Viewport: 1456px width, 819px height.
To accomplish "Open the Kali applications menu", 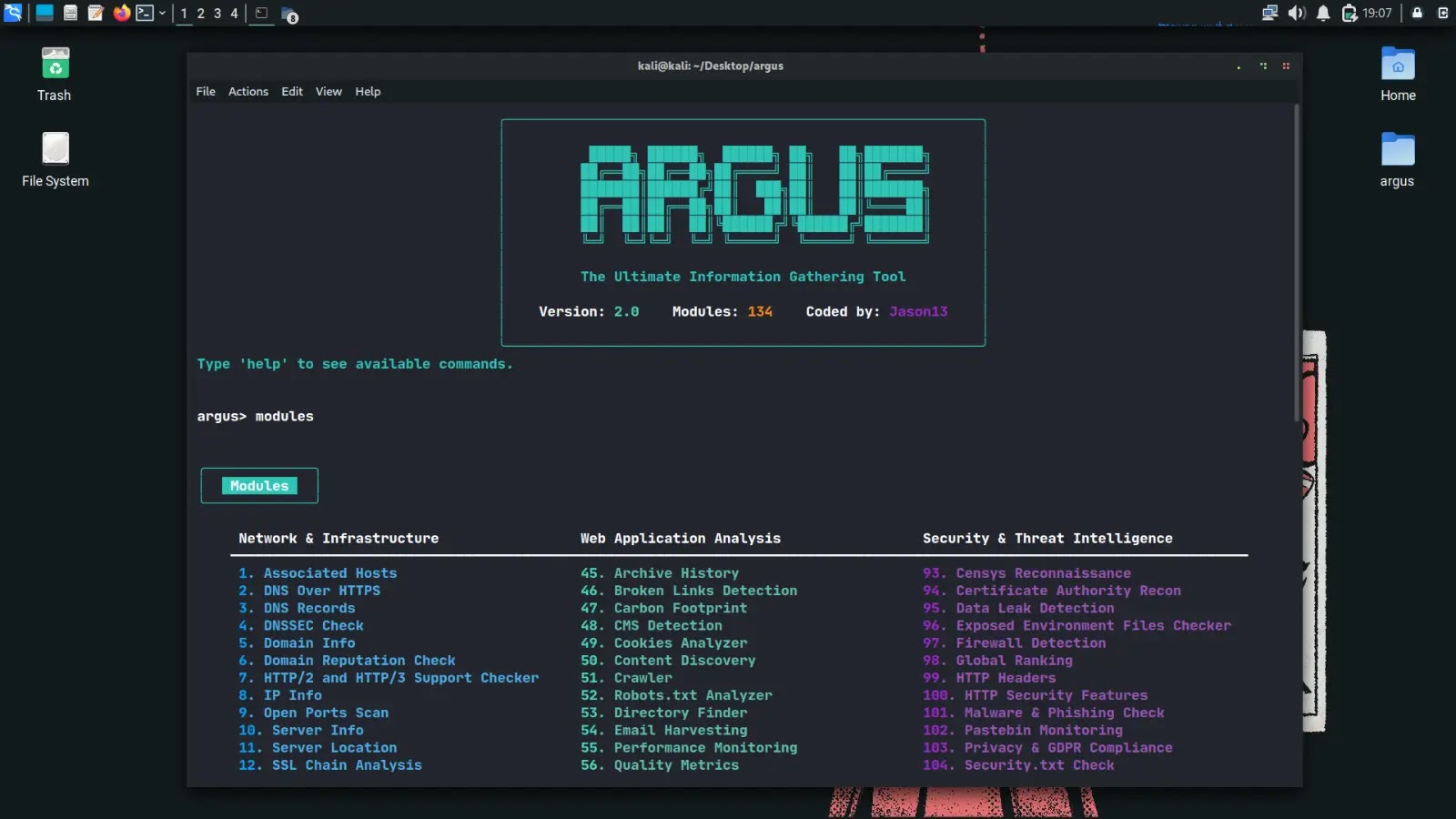I will point(12,13).
